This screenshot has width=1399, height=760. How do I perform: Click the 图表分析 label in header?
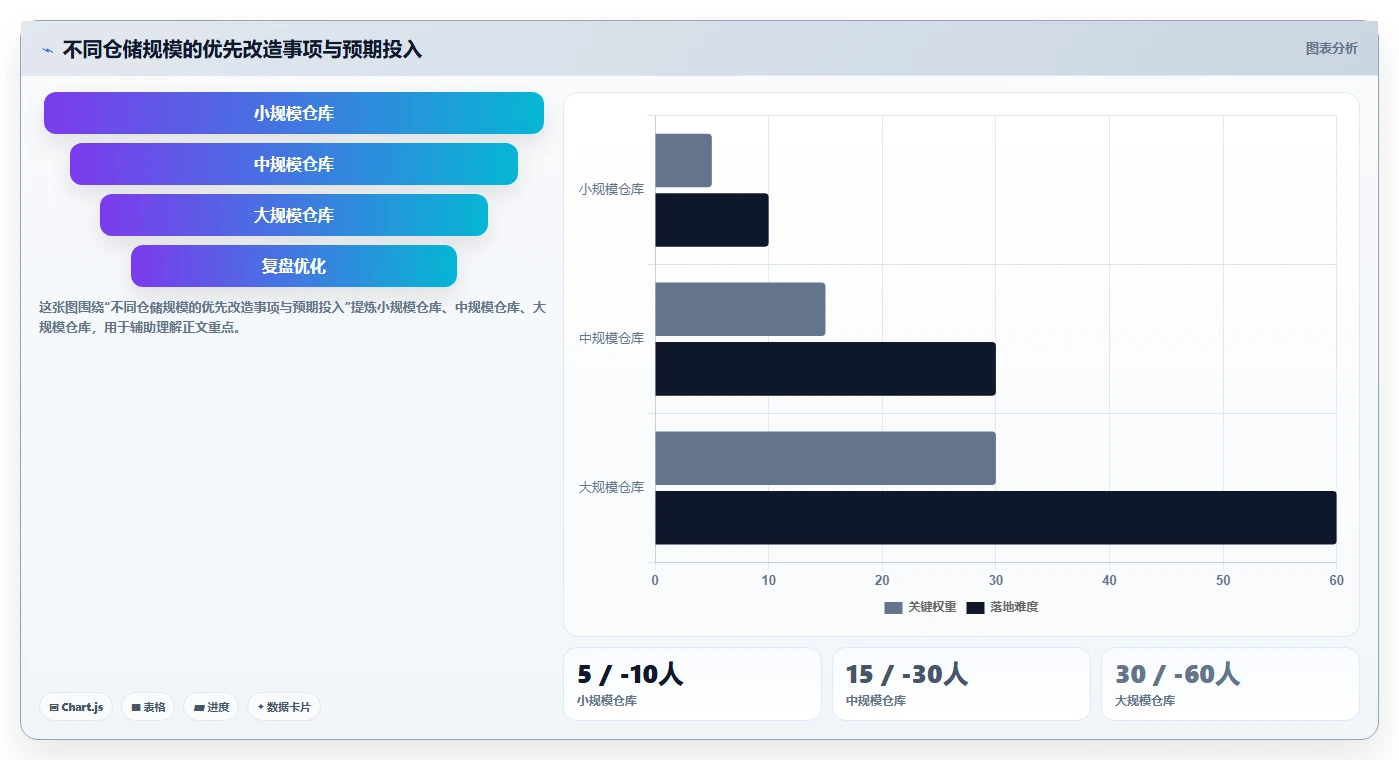click(1332, 48)
